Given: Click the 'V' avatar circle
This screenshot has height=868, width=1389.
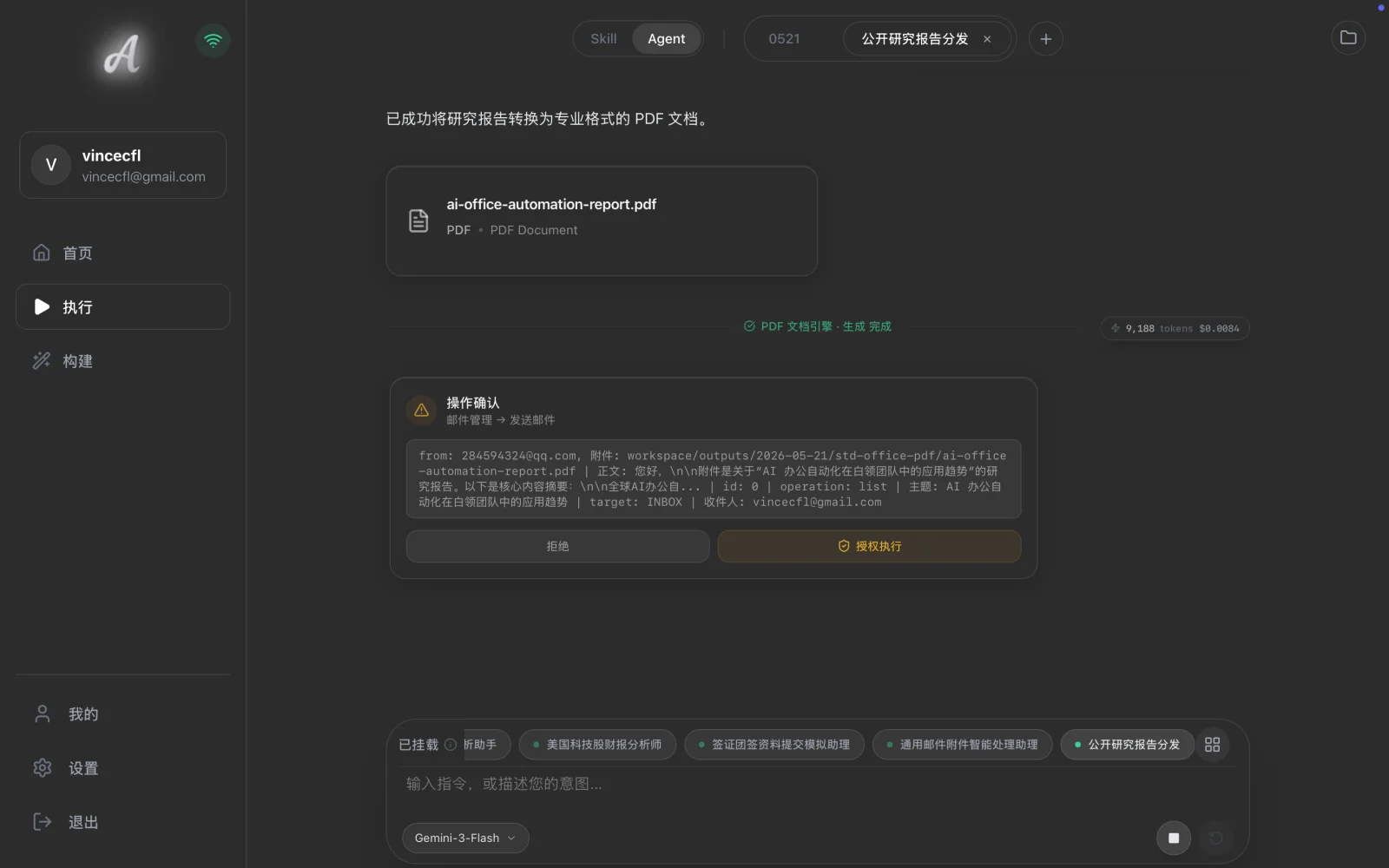Looking at the screenshot, I should pos(51,165).
